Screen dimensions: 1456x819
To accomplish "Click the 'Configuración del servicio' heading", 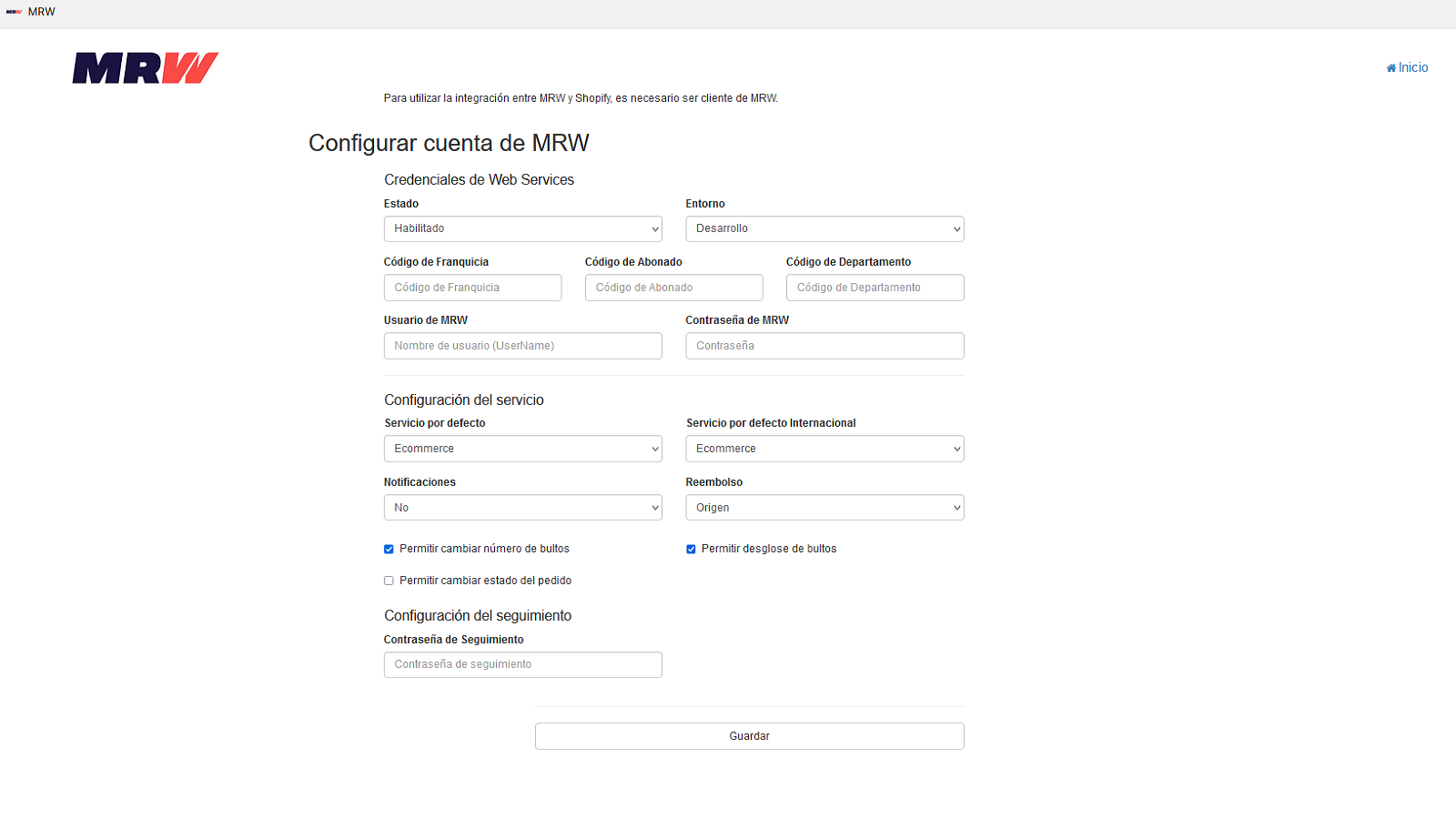I will pyautogui.click(x=464, y=400).
